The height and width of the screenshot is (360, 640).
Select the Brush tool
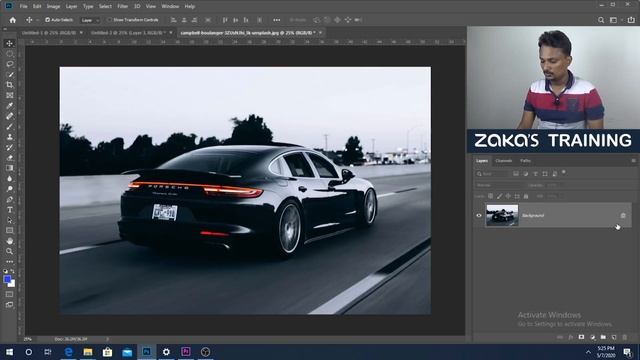9,127
